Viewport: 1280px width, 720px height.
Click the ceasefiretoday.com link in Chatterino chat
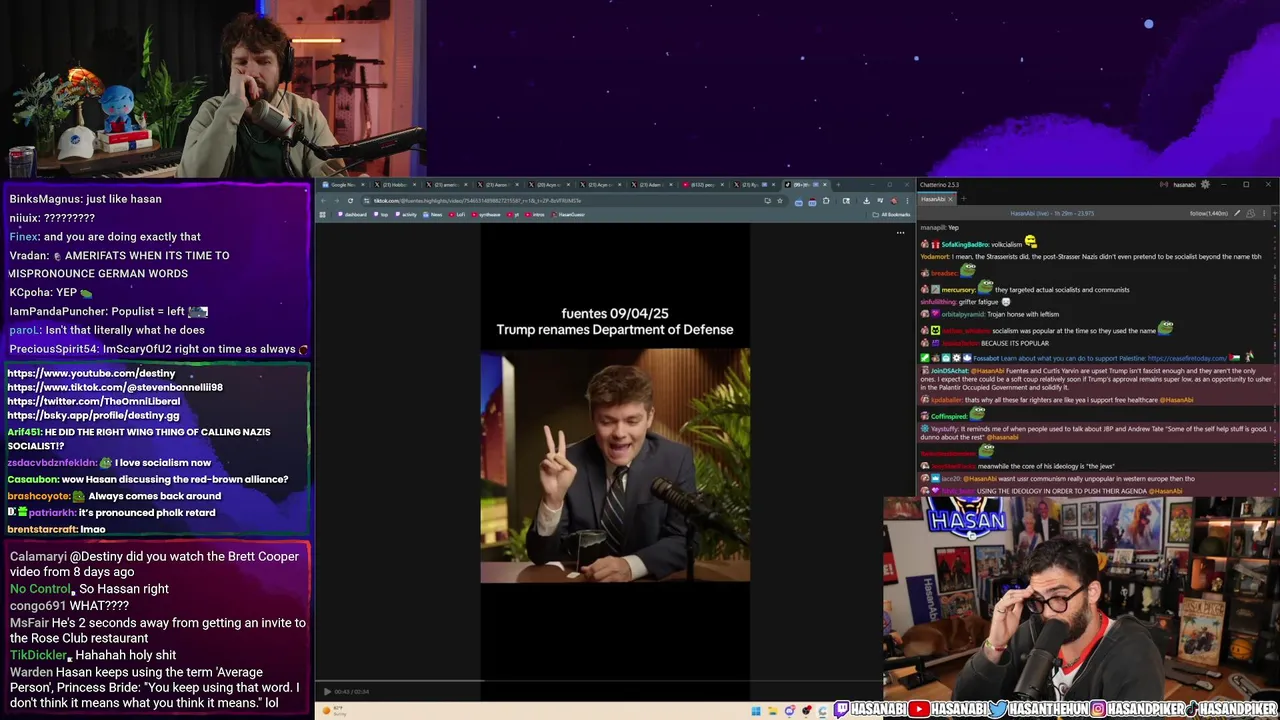coord(1187,358)
